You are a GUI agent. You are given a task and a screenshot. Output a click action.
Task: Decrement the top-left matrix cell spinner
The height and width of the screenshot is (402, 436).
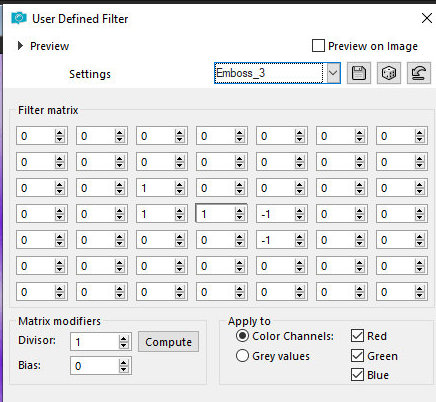point(59,139)
